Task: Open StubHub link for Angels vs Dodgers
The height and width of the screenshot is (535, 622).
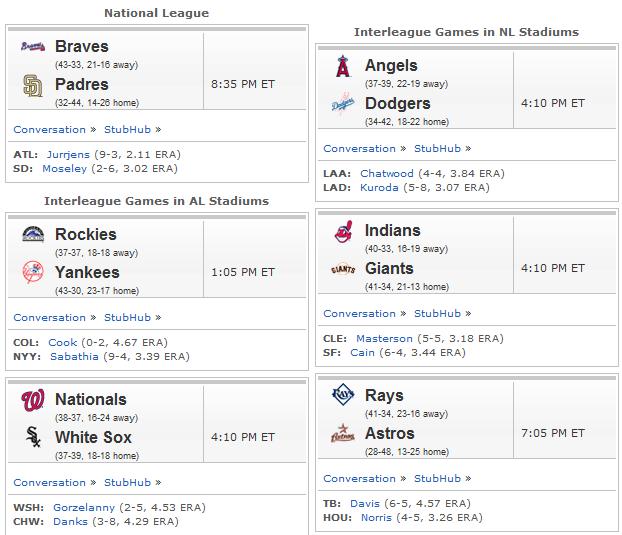Action: [x=438, y=149]
